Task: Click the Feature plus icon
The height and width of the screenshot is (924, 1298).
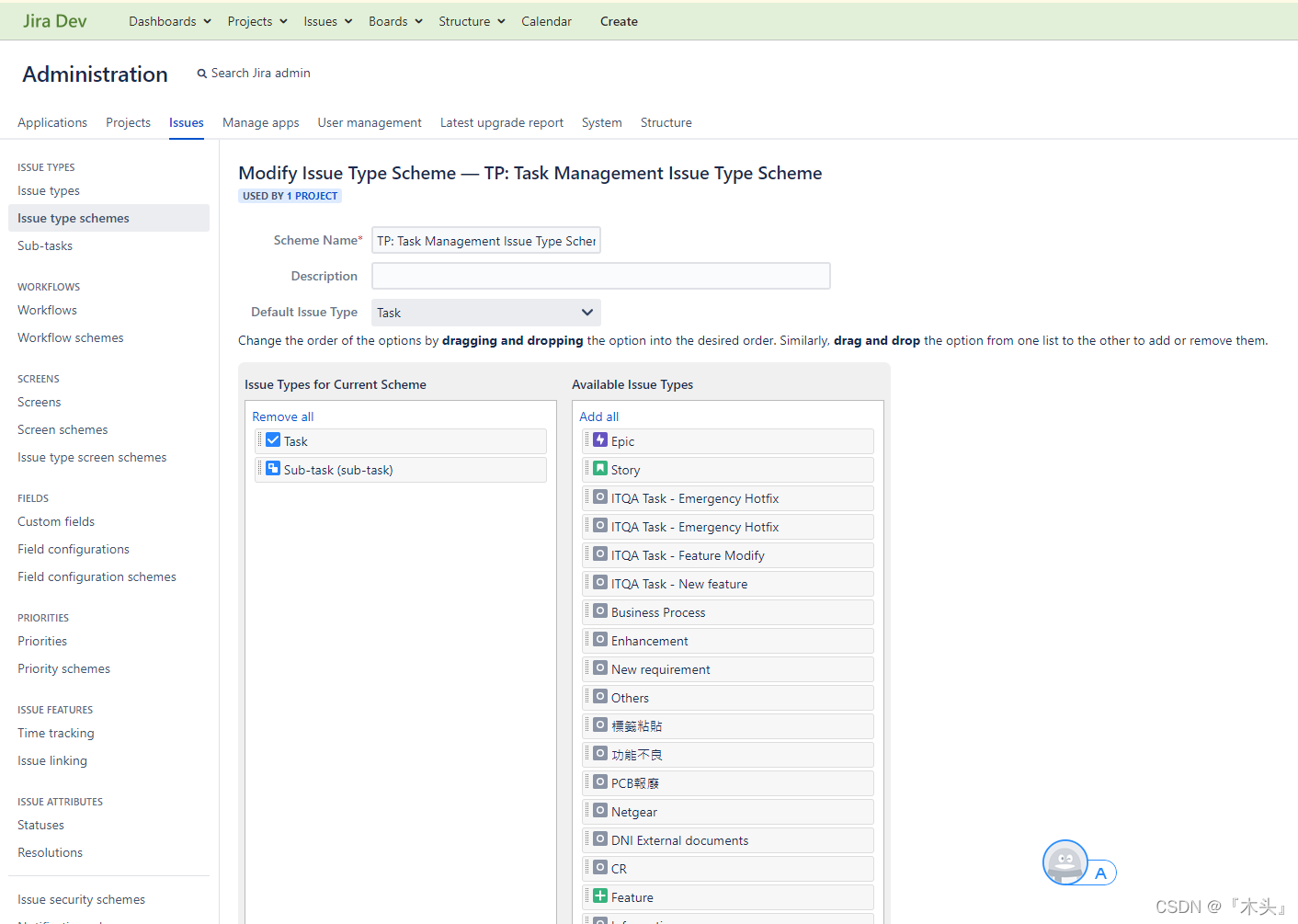Action: [x=600, y=896]
